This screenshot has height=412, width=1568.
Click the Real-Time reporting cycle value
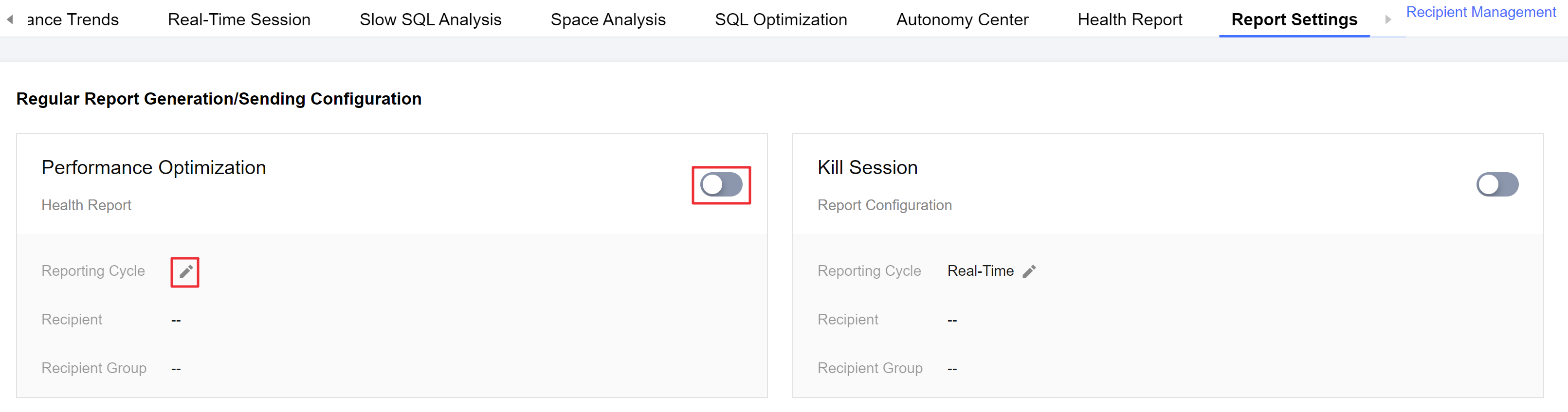pyautogui.click(x=980, y=271)
